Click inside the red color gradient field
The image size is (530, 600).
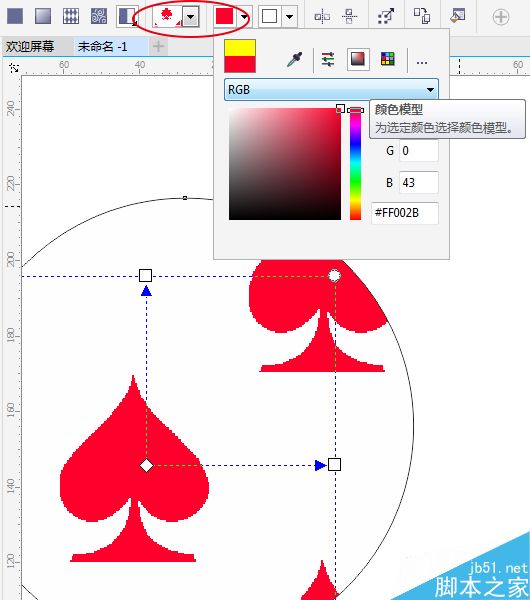(x=285, y=164)
